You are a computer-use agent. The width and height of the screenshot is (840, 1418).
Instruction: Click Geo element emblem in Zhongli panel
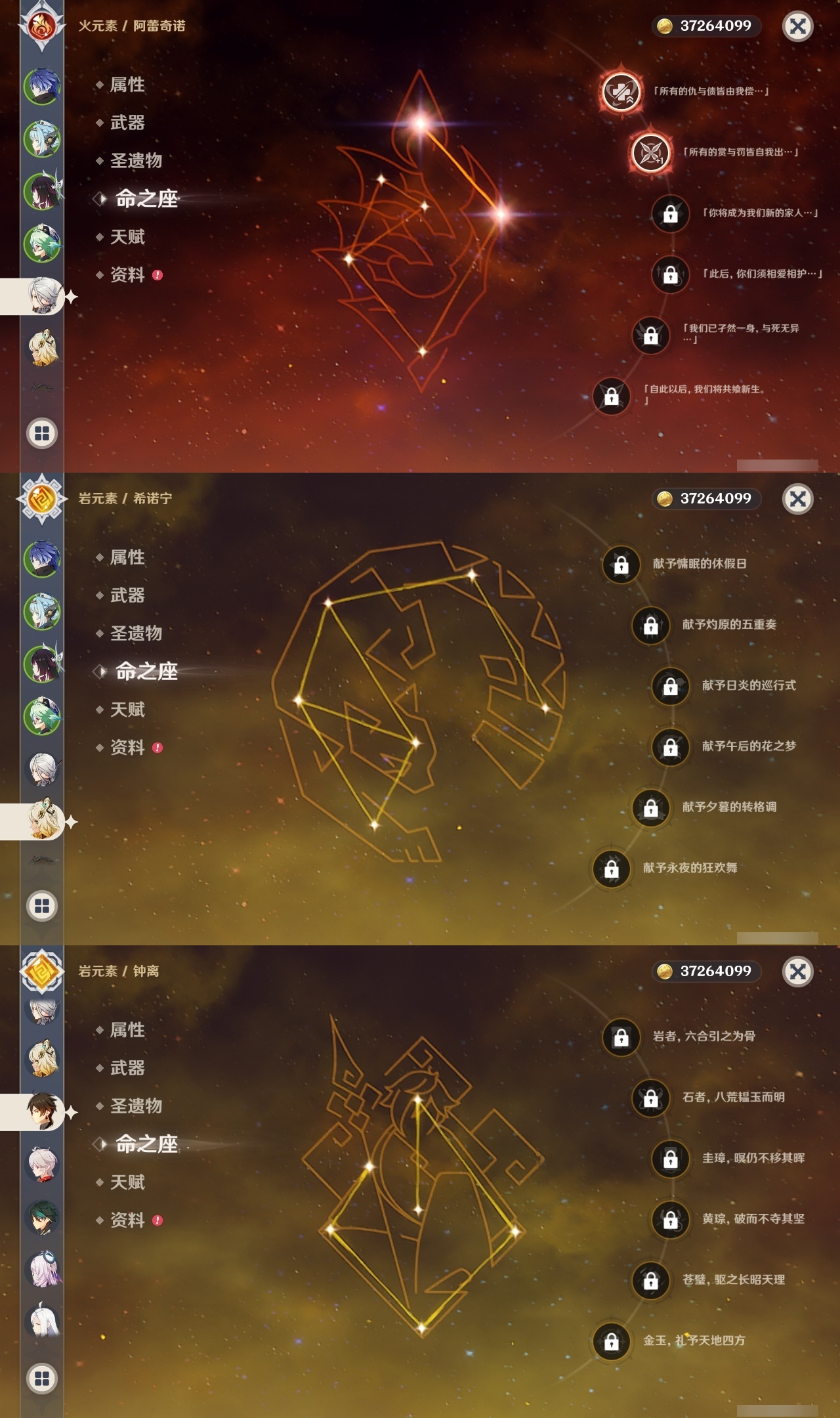(42, 972)
